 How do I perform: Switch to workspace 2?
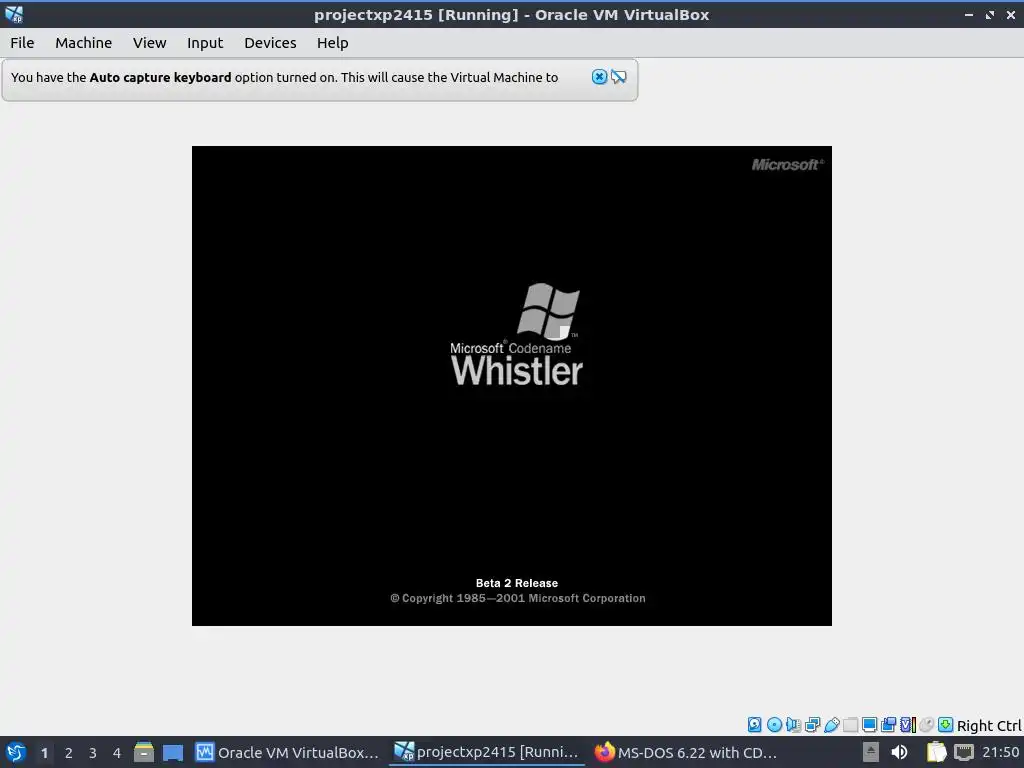coord(69,753)
